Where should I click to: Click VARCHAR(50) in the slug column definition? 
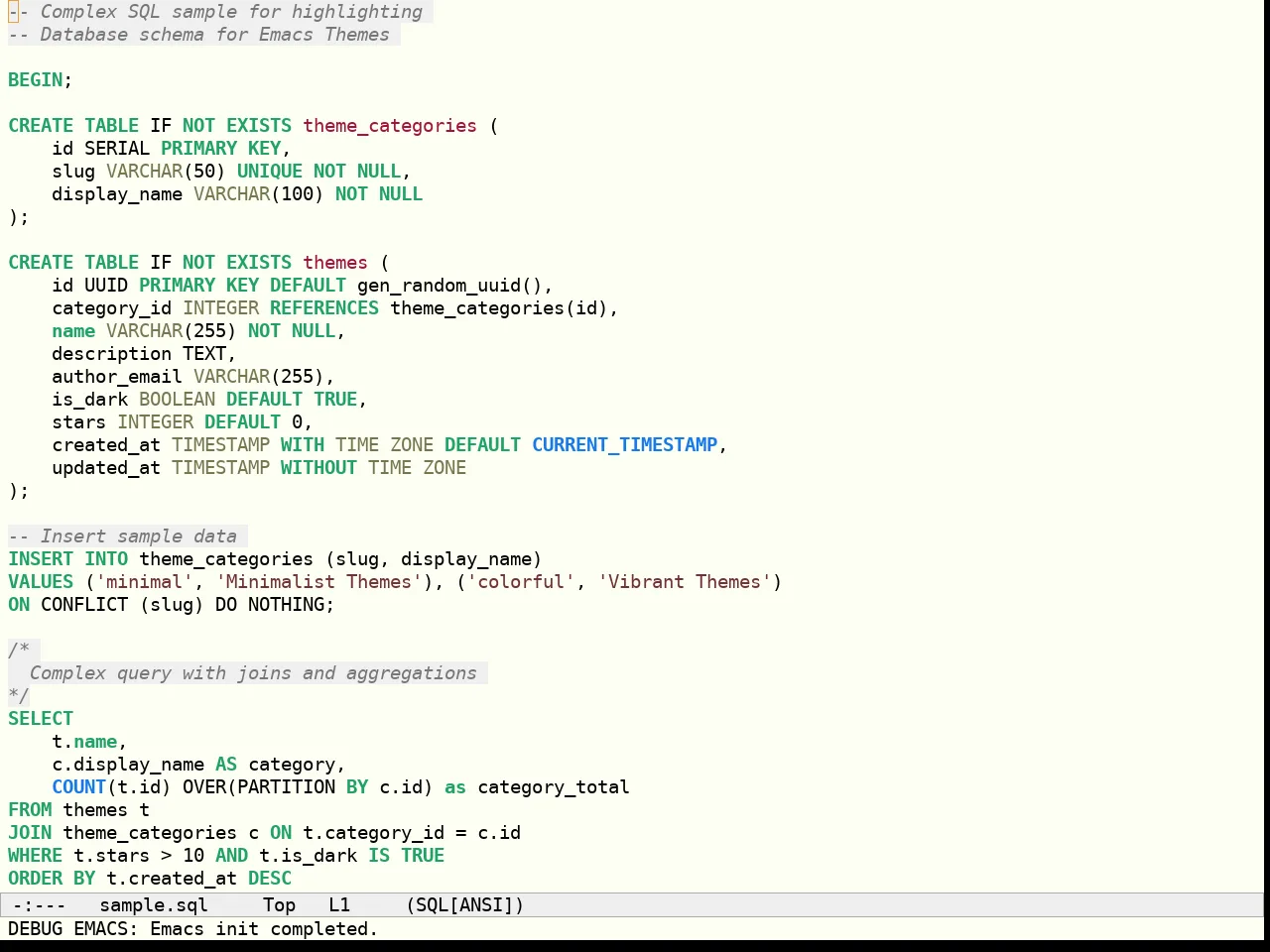tap(166, 172)
